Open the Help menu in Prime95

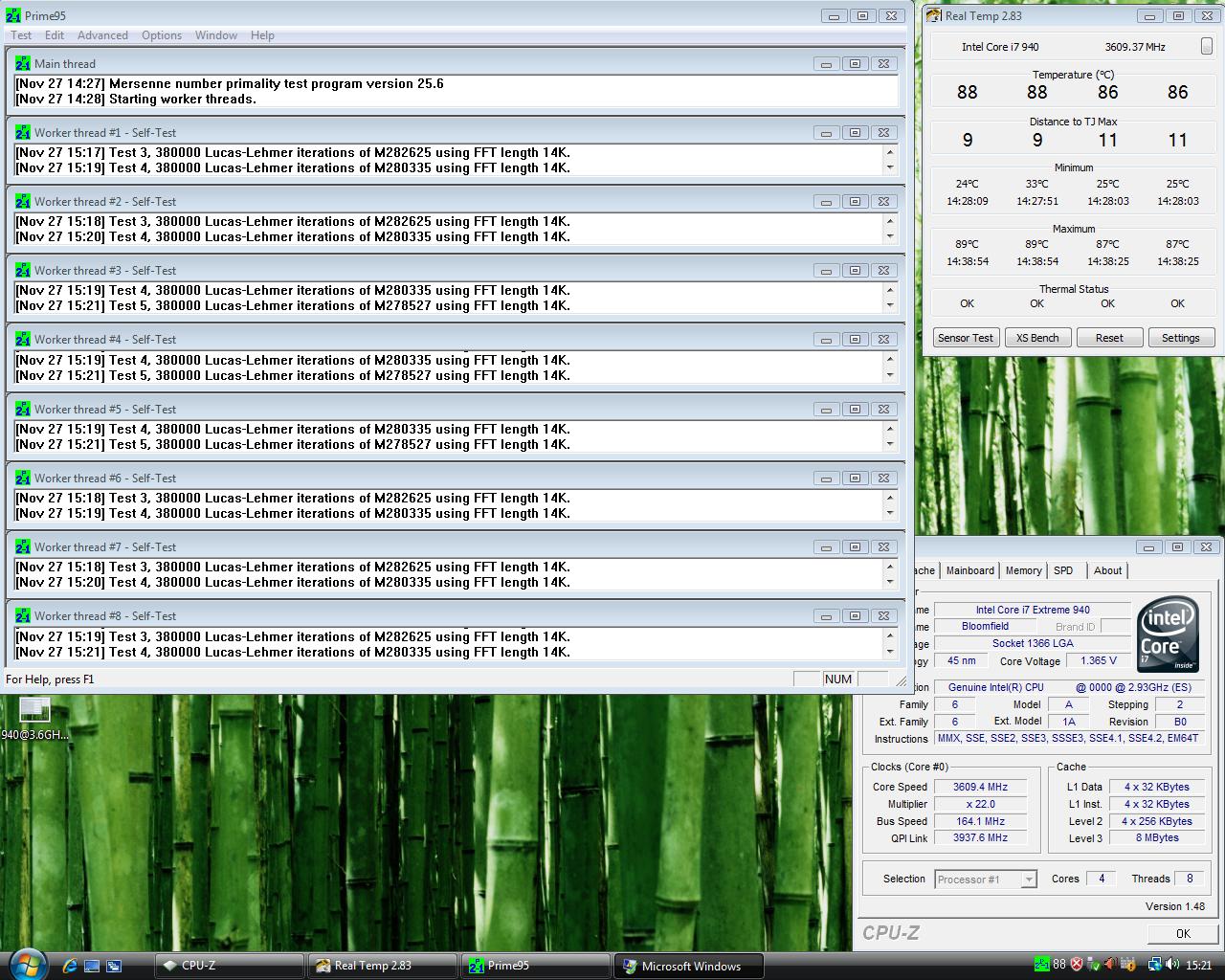point(262,35)
